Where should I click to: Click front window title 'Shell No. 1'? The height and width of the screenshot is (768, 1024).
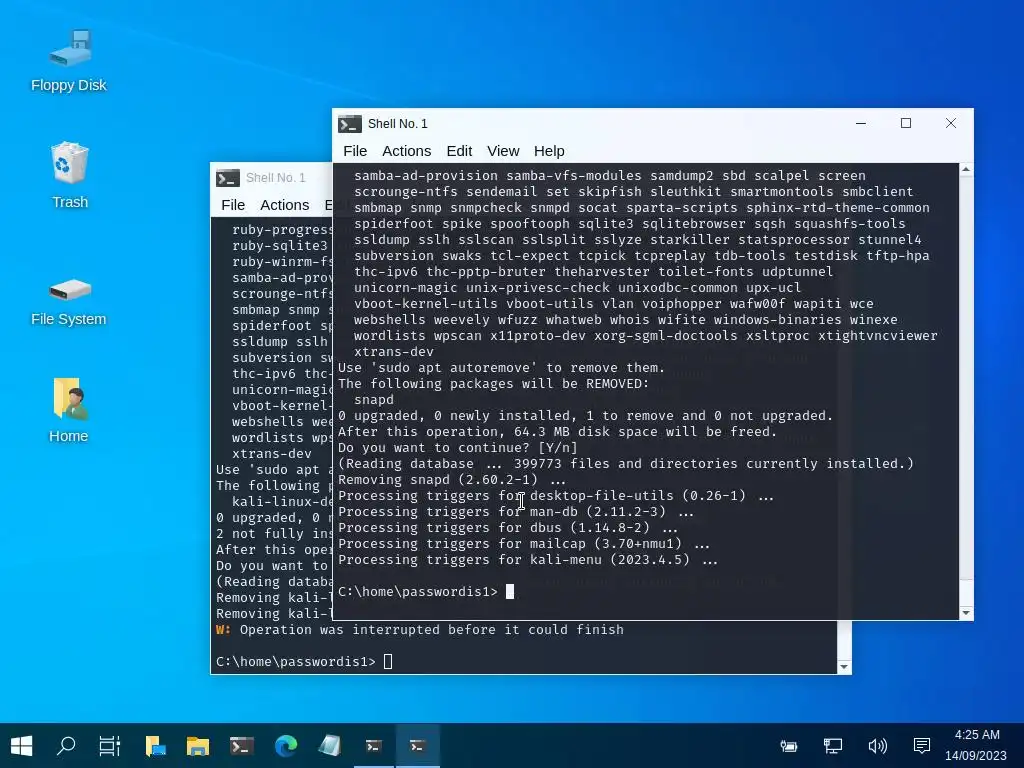click(x=398, y=124)
